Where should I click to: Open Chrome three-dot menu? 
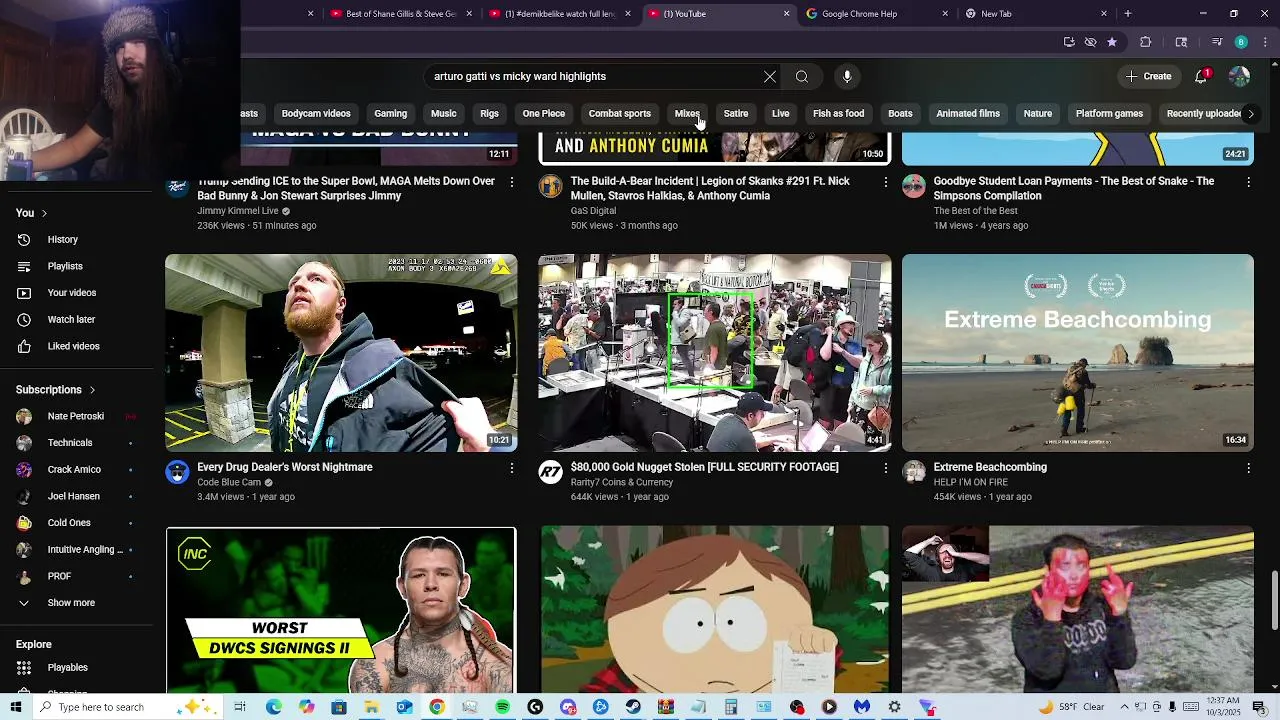pos(1265,42)
